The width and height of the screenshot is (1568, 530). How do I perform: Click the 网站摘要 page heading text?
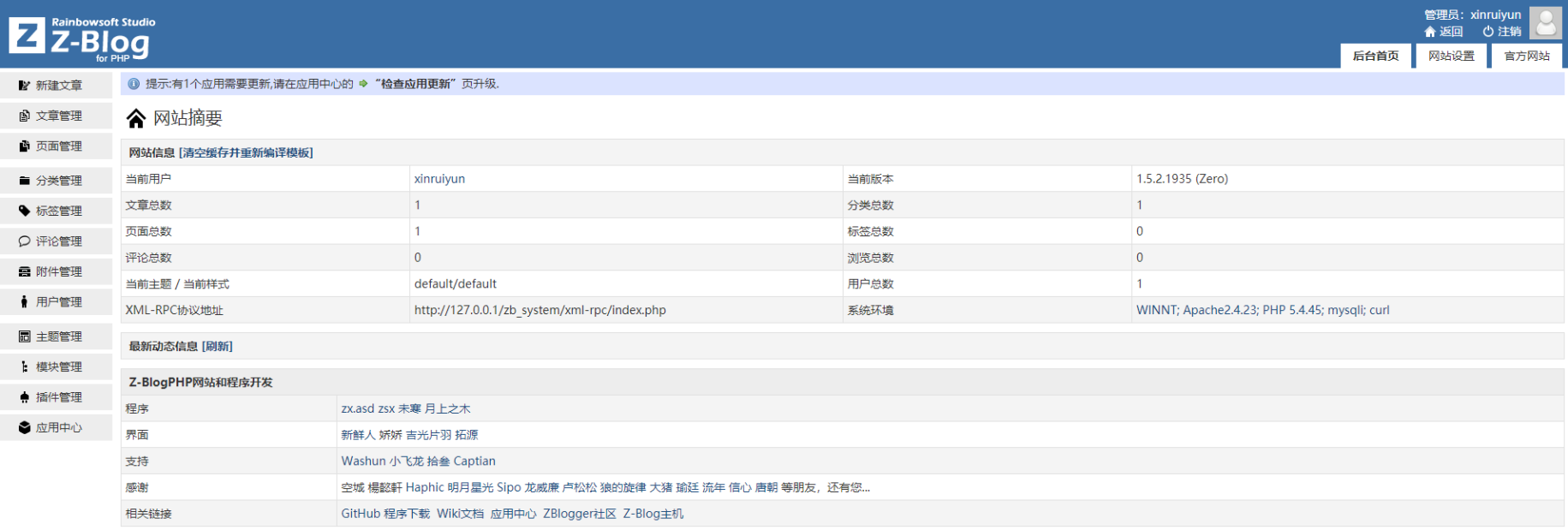(188, 118)
